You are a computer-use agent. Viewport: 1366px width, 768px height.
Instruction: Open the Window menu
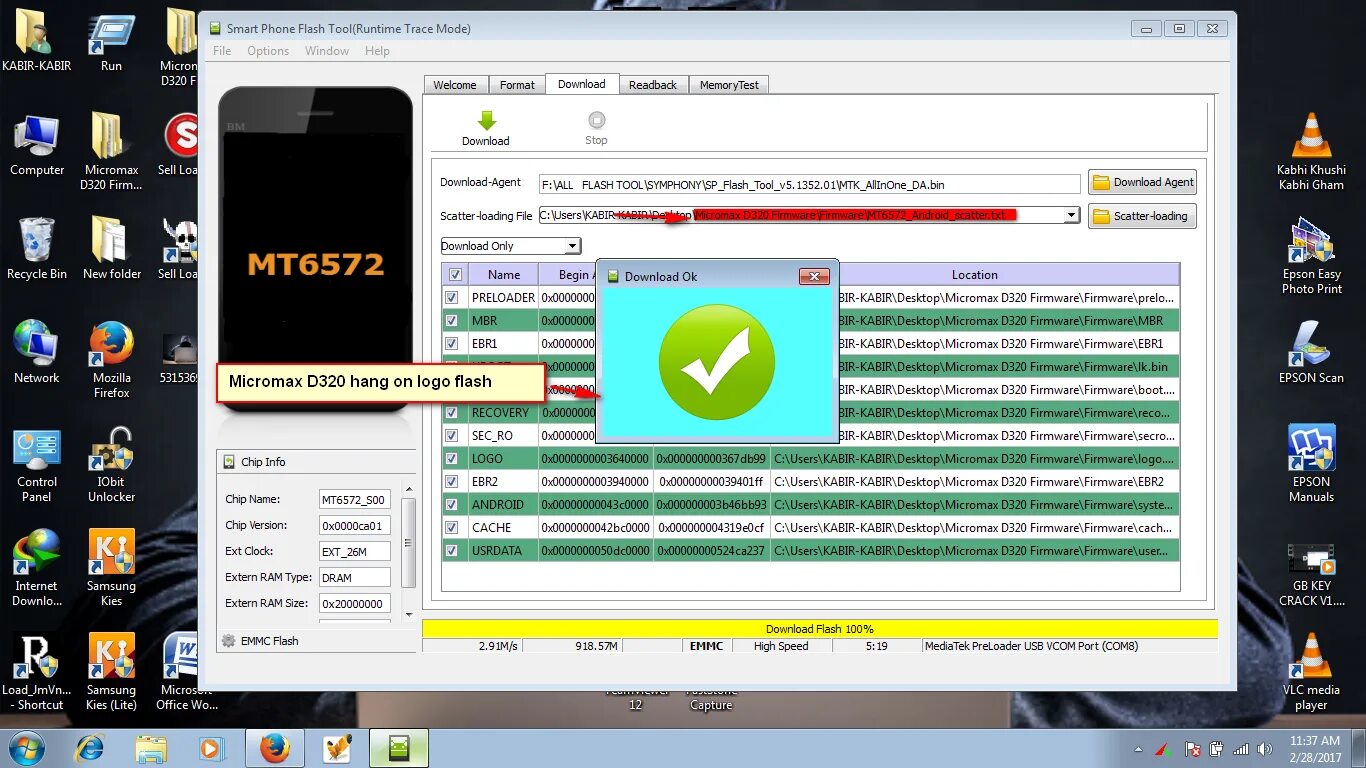click(x=327, y=51)
